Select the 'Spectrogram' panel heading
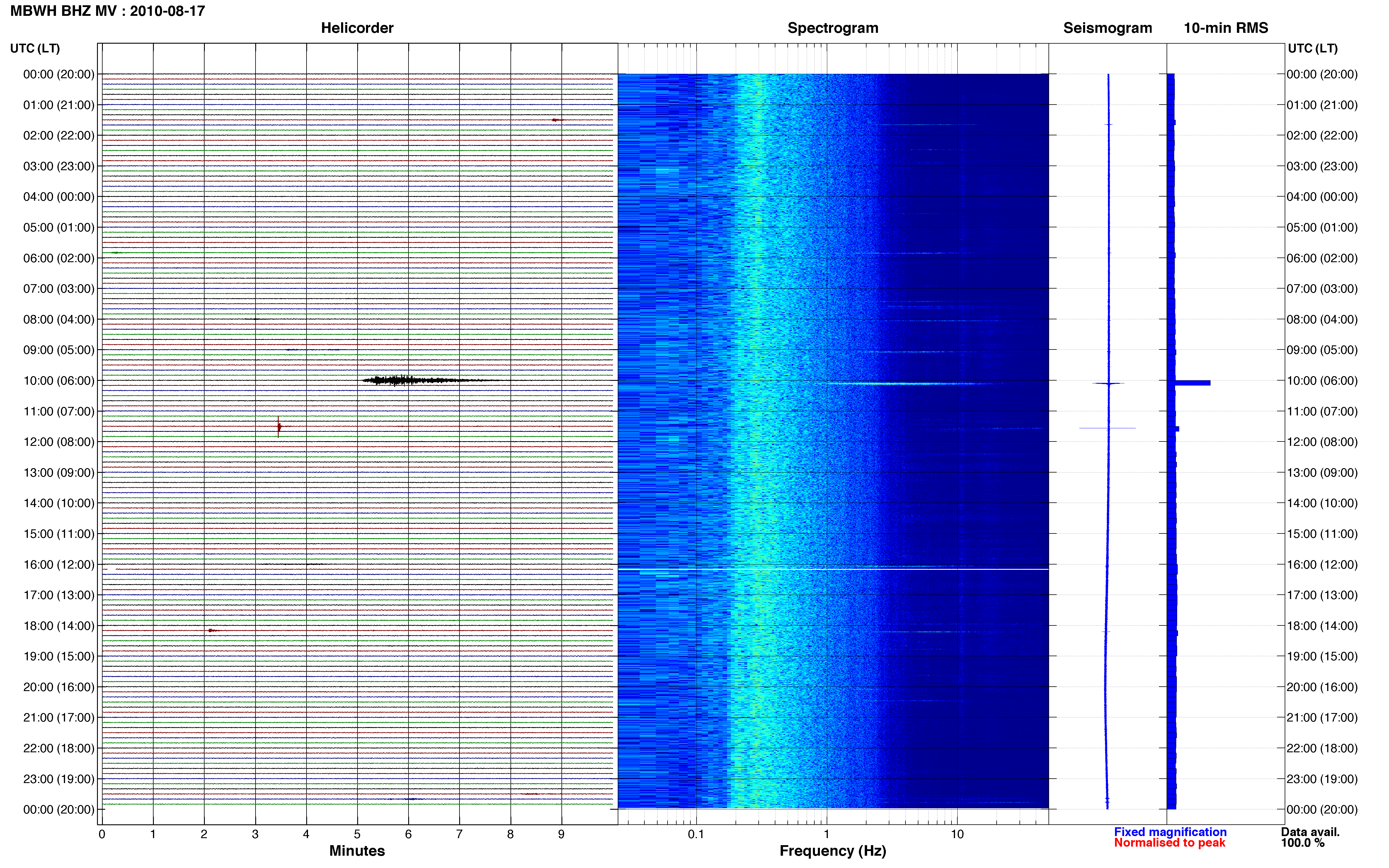Viewport: 1389px width, 868px height. (833, 28)
